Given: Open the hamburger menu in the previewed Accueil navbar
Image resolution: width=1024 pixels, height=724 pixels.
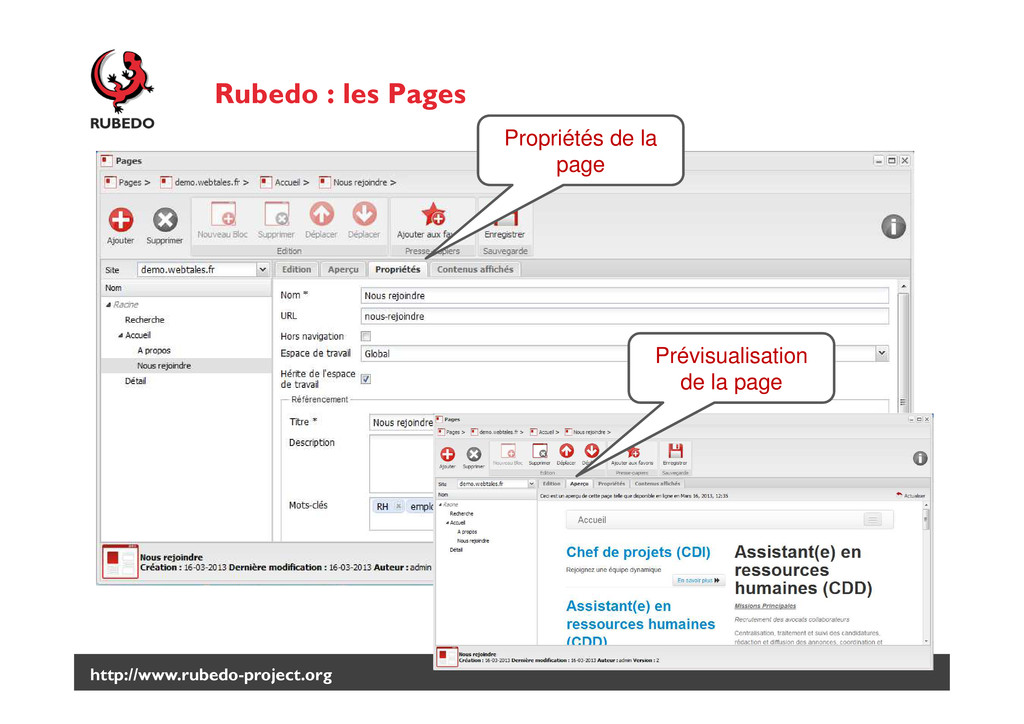Looking at the screenshot, I should [x=872, y=520].
